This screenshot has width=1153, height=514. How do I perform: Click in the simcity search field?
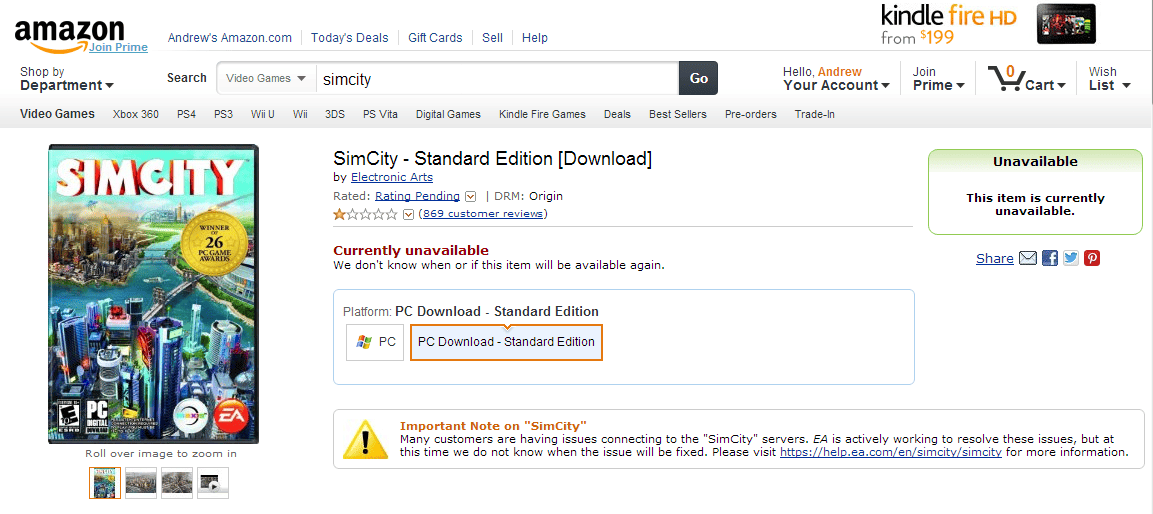click(x=497, y=78)
